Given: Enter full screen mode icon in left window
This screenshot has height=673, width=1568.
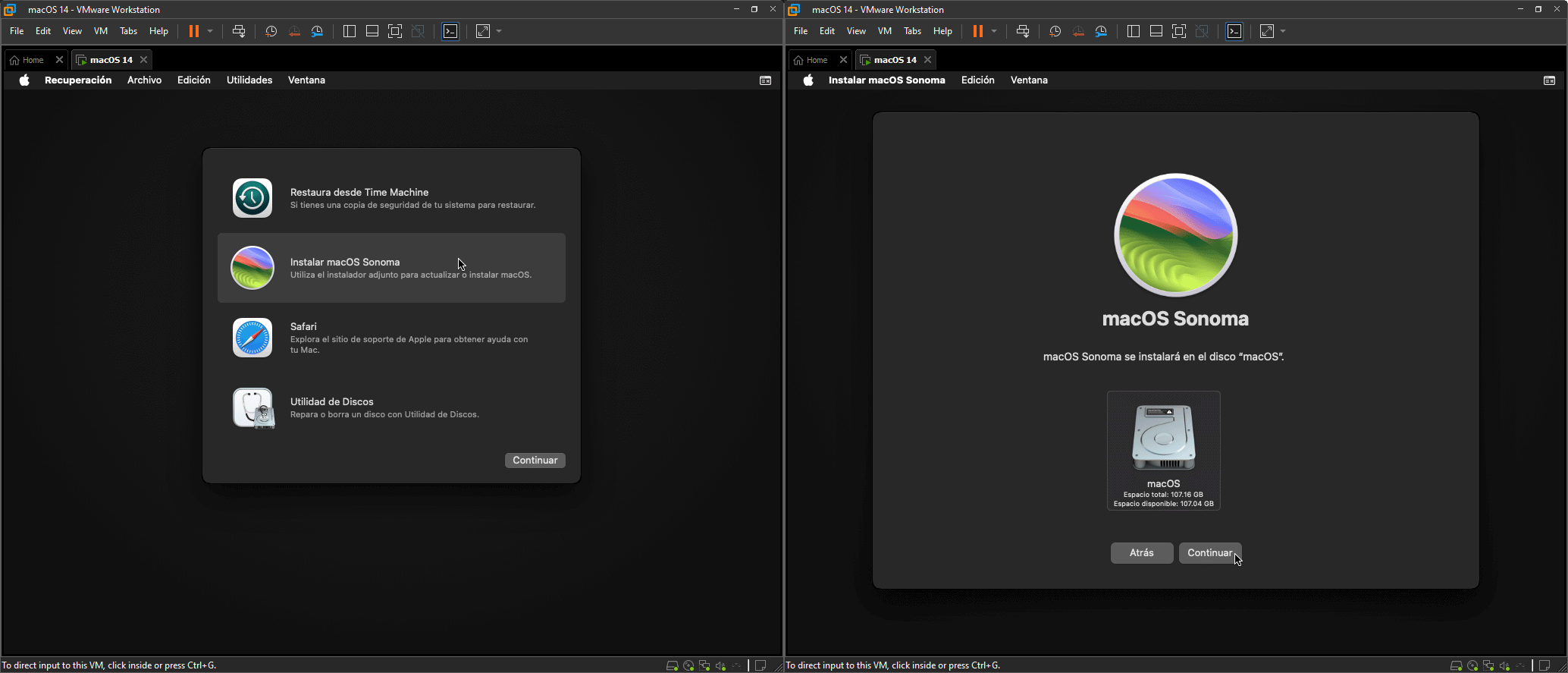Looking at the screenshot, I should pyautogui.click(x=395, y=31).
